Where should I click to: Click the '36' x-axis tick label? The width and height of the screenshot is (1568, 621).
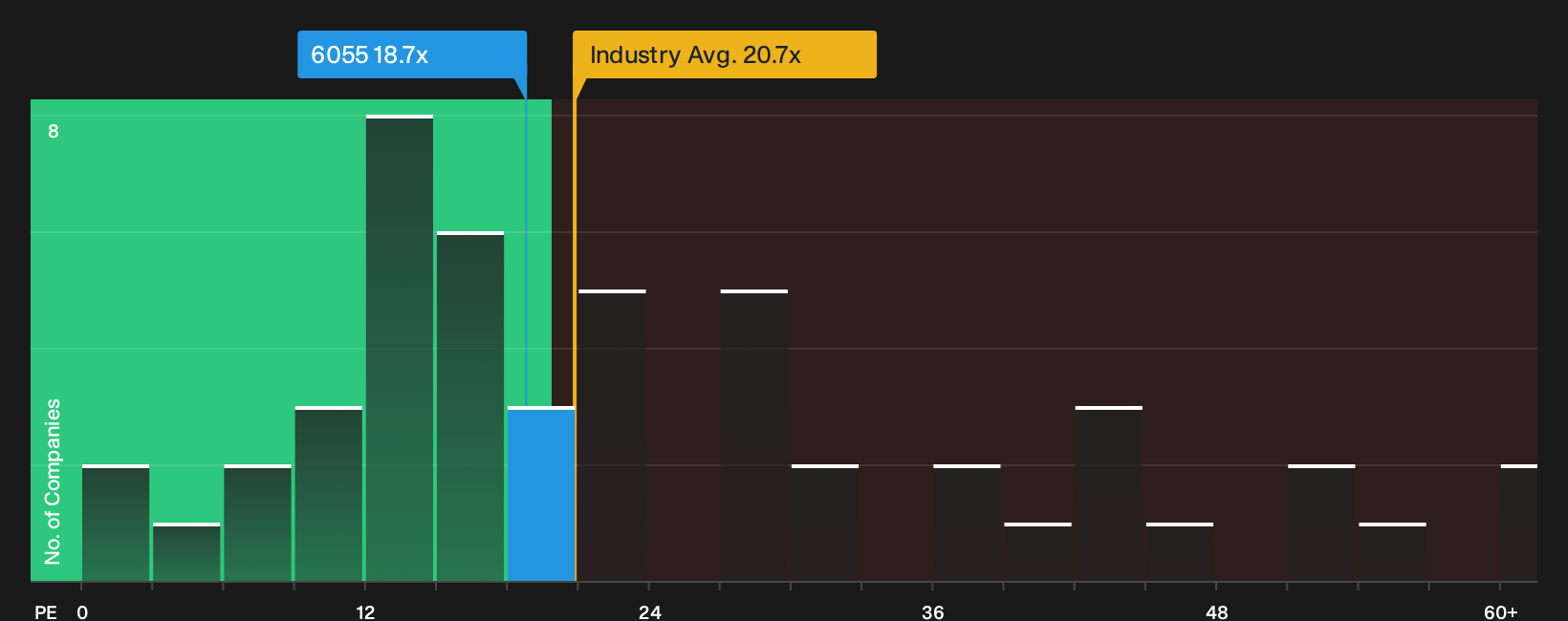coord(932,611)
